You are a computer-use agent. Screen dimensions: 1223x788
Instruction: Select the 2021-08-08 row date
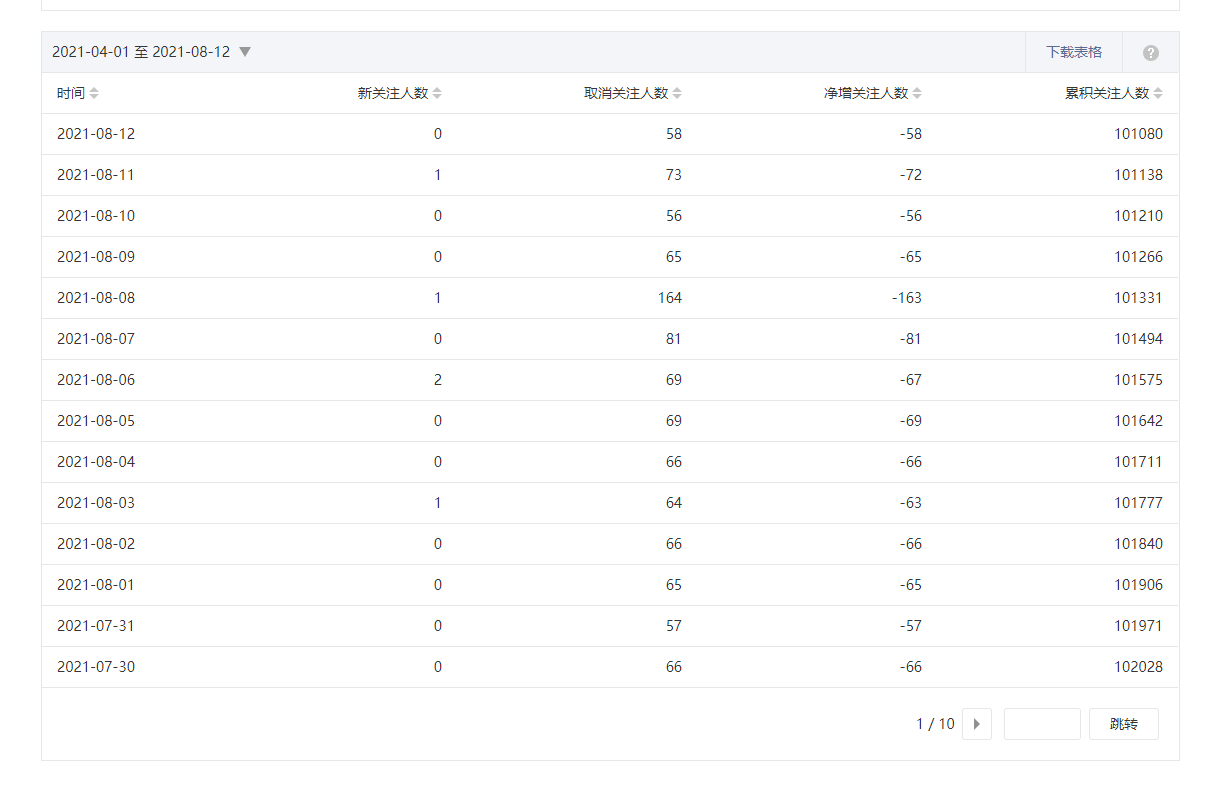click(x=96, y=298)
